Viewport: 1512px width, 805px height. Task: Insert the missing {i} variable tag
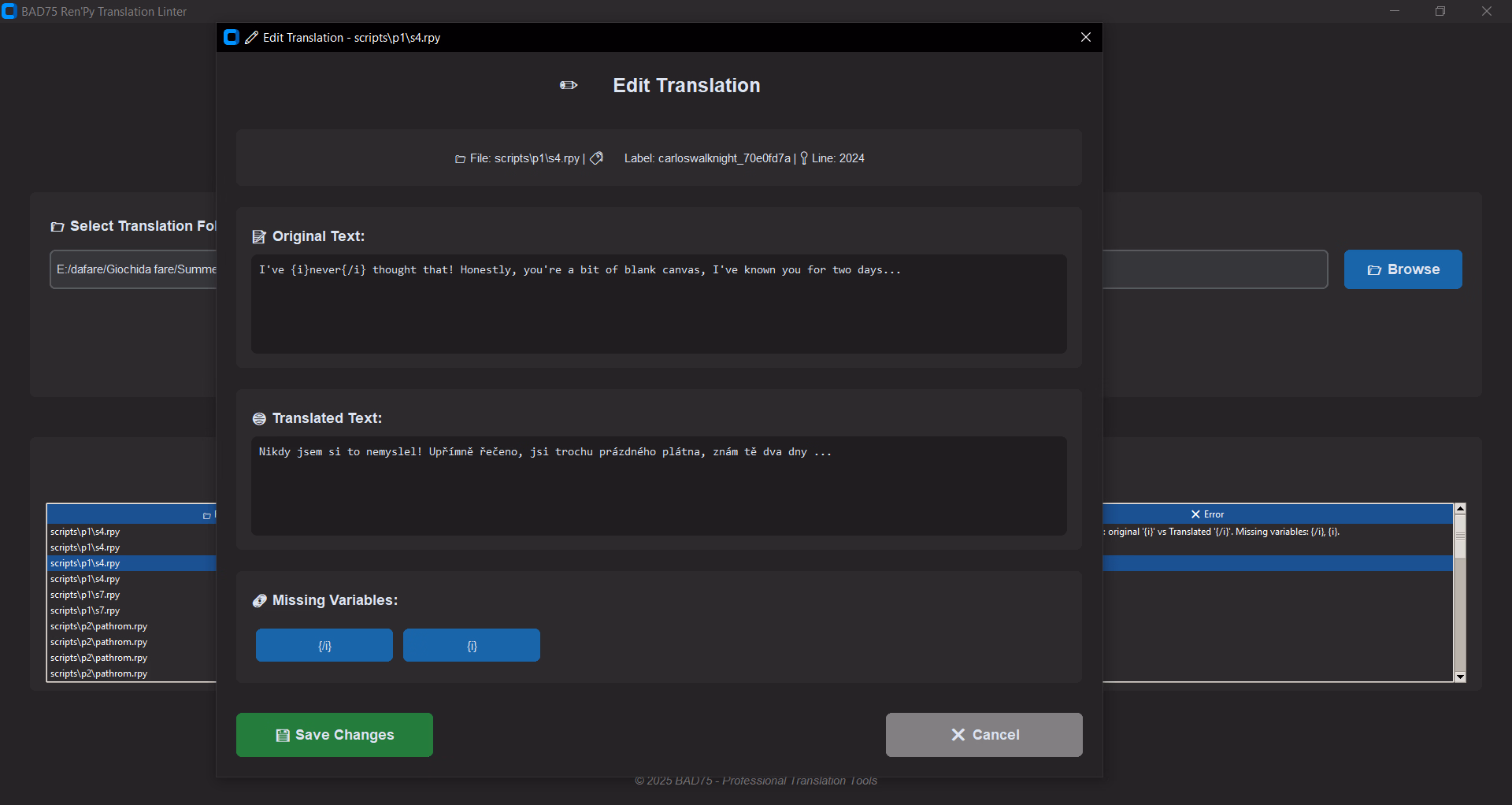click(x=472, y=645)
